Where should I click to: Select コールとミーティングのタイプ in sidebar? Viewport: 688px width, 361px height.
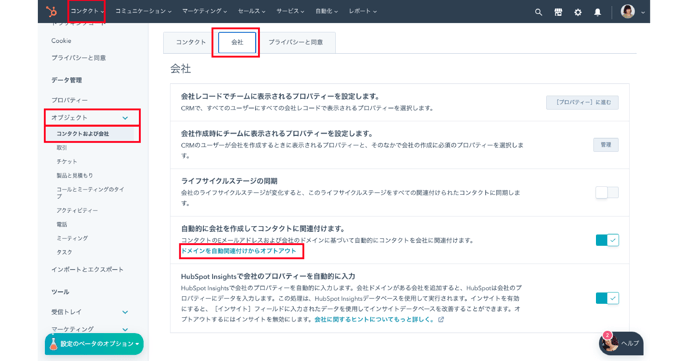tap(90, 193)
